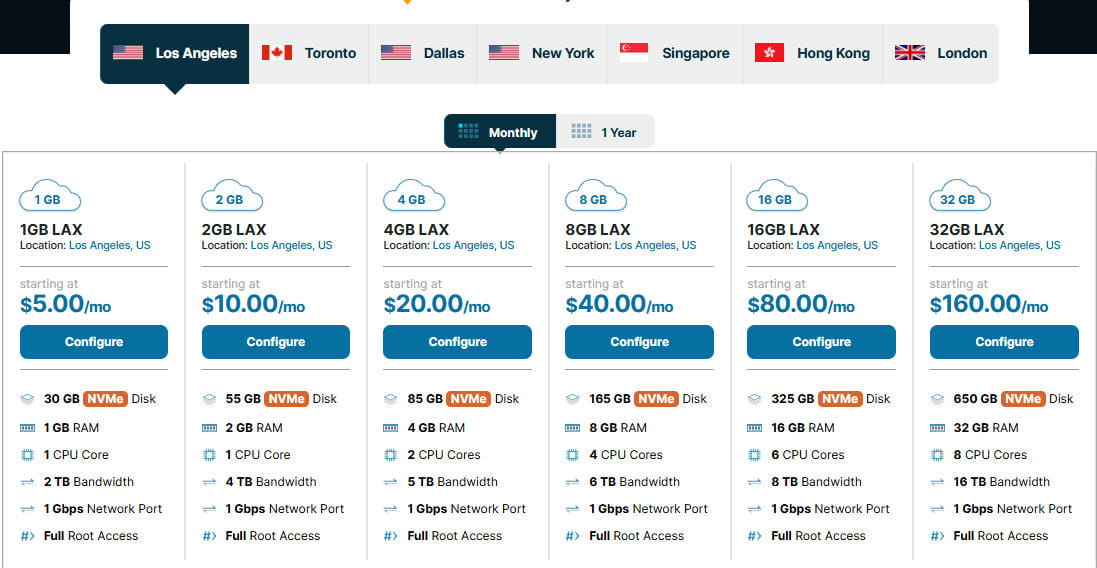Click the 4GB LAX plan title

point(416,229)
